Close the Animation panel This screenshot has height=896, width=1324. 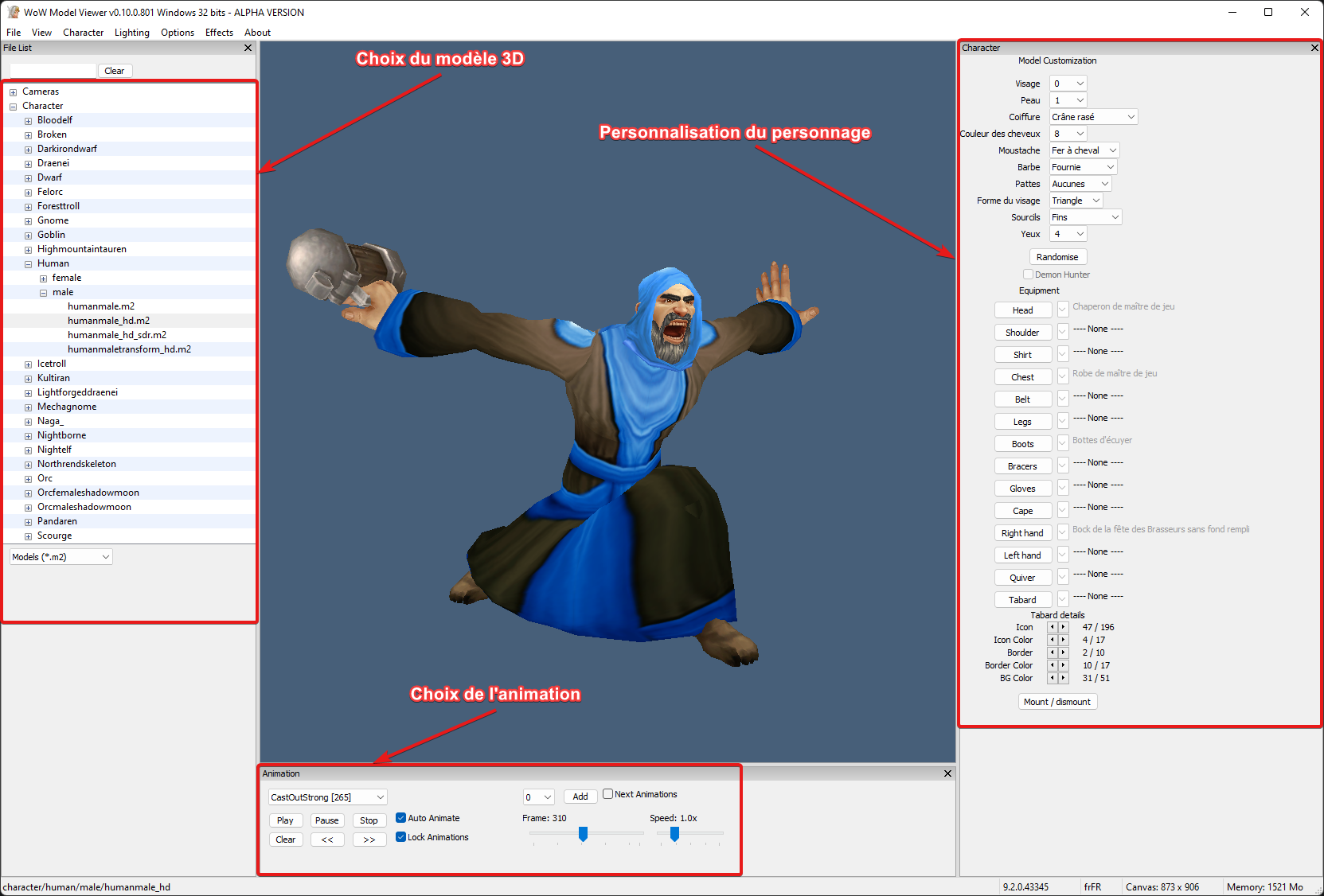947,773
